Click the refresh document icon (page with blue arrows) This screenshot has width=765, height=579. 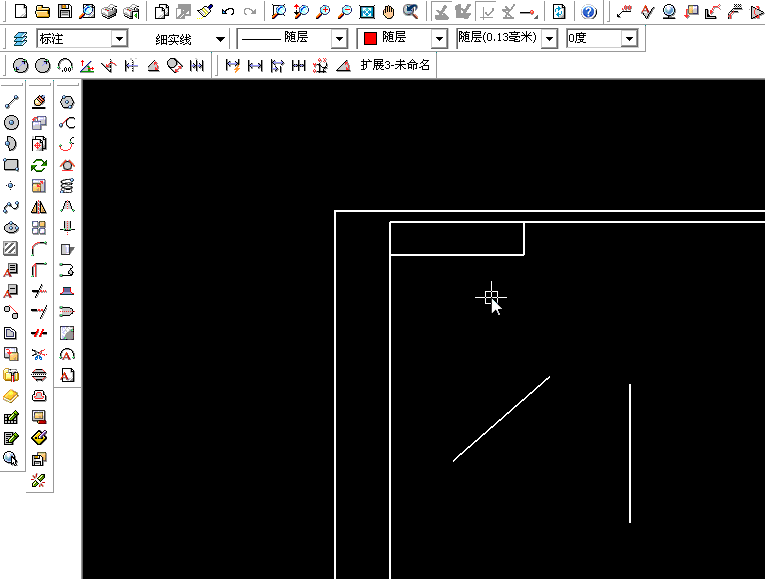(x=559, y=11)
